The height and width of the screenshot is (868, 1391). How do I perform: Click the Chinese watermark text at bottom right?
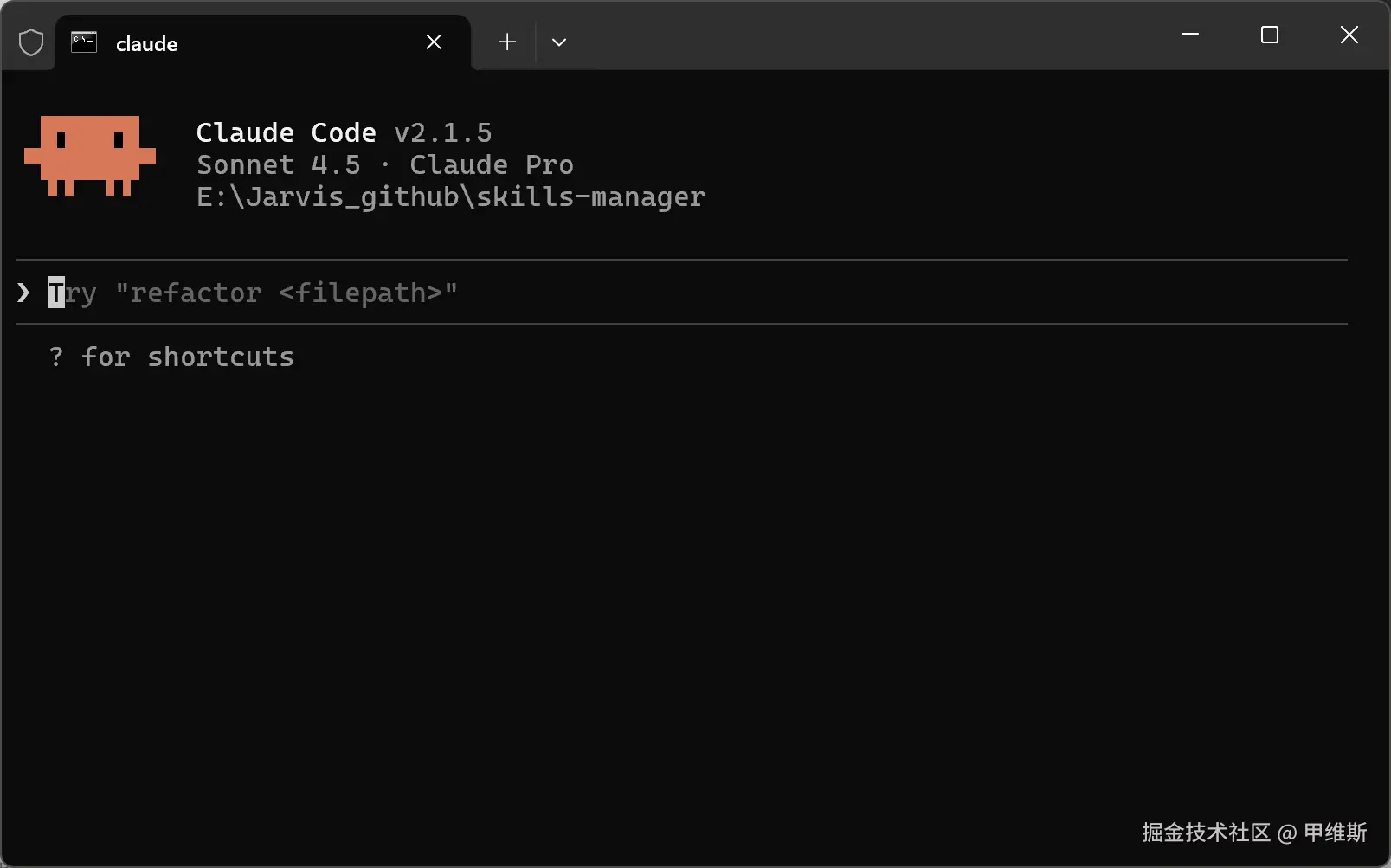1253,833
